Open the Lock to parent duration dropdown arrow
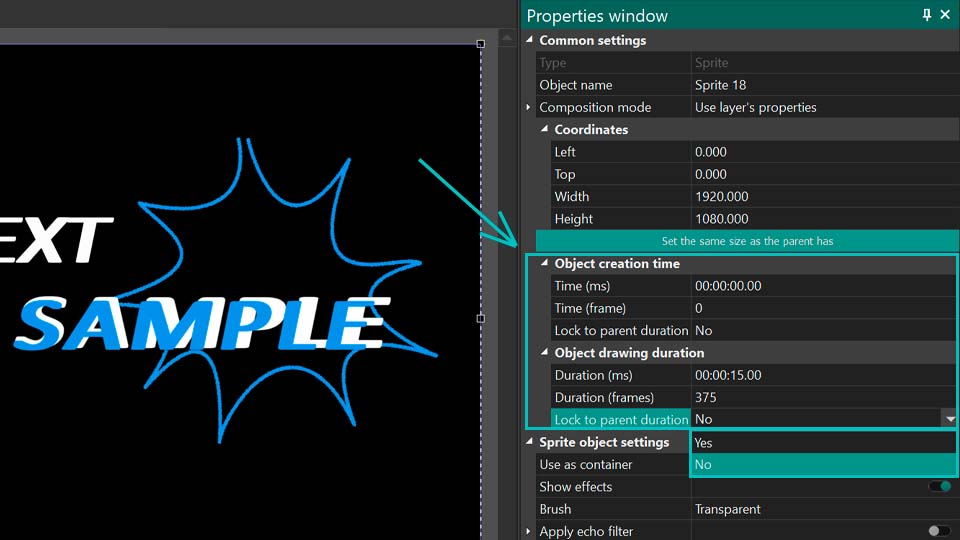960x540 pixels. pos(950,419)
